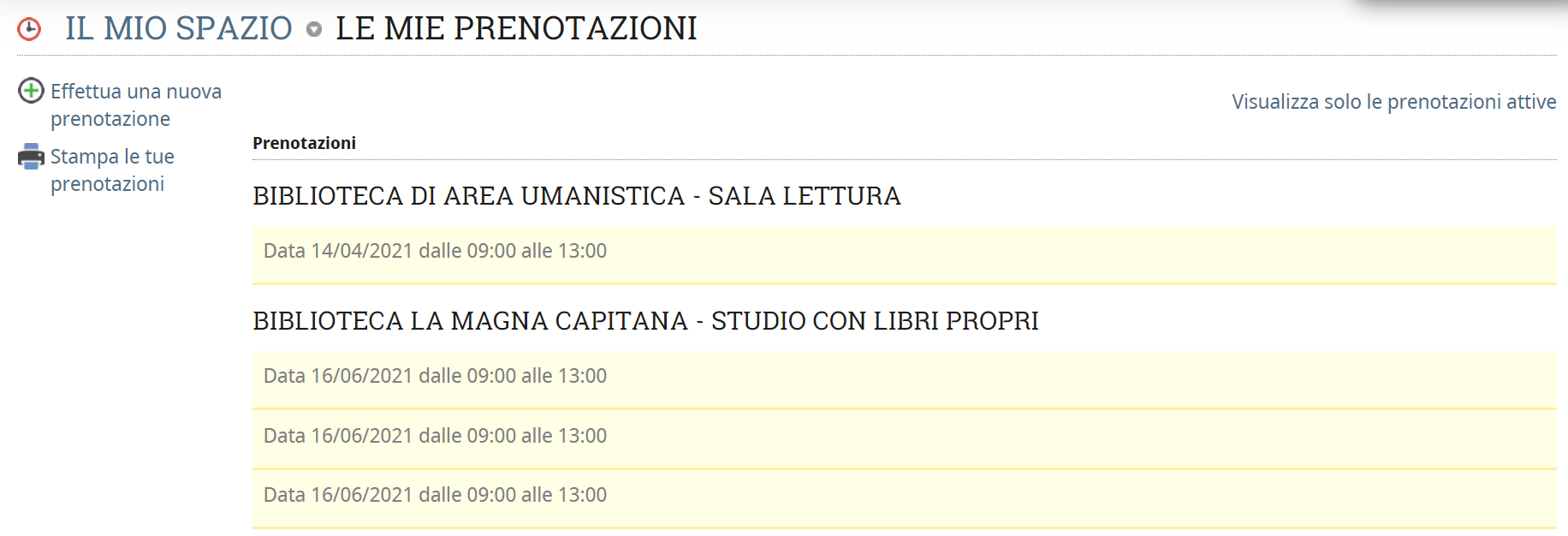The height and width of the screenshot is (536, 1568).
Task: Select the middle 16/06/2021 booking row
Action: (435, 436)
